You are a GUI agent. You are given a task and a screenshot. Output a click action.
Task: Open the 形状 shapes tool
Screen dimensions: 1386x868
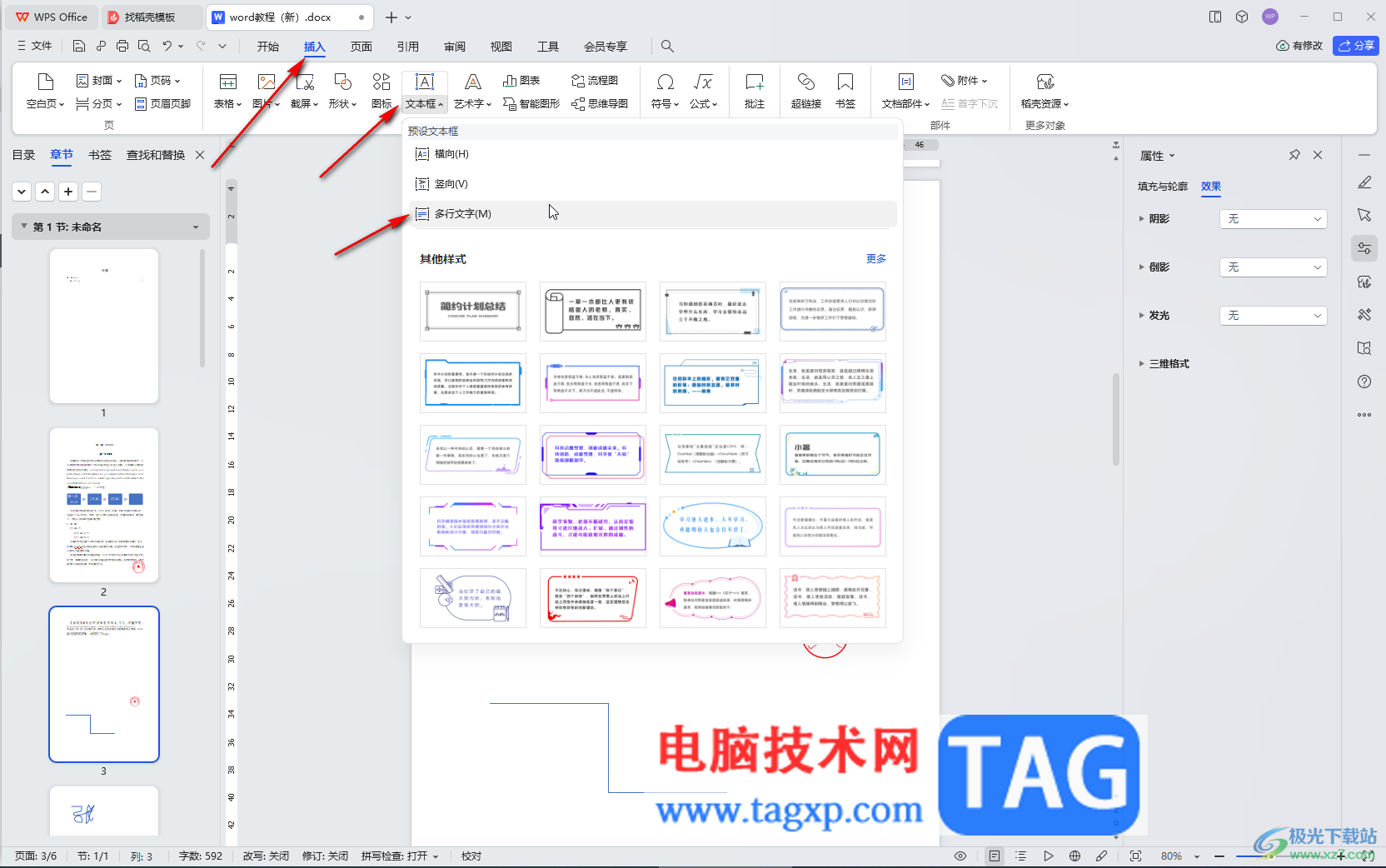point(342,91)
